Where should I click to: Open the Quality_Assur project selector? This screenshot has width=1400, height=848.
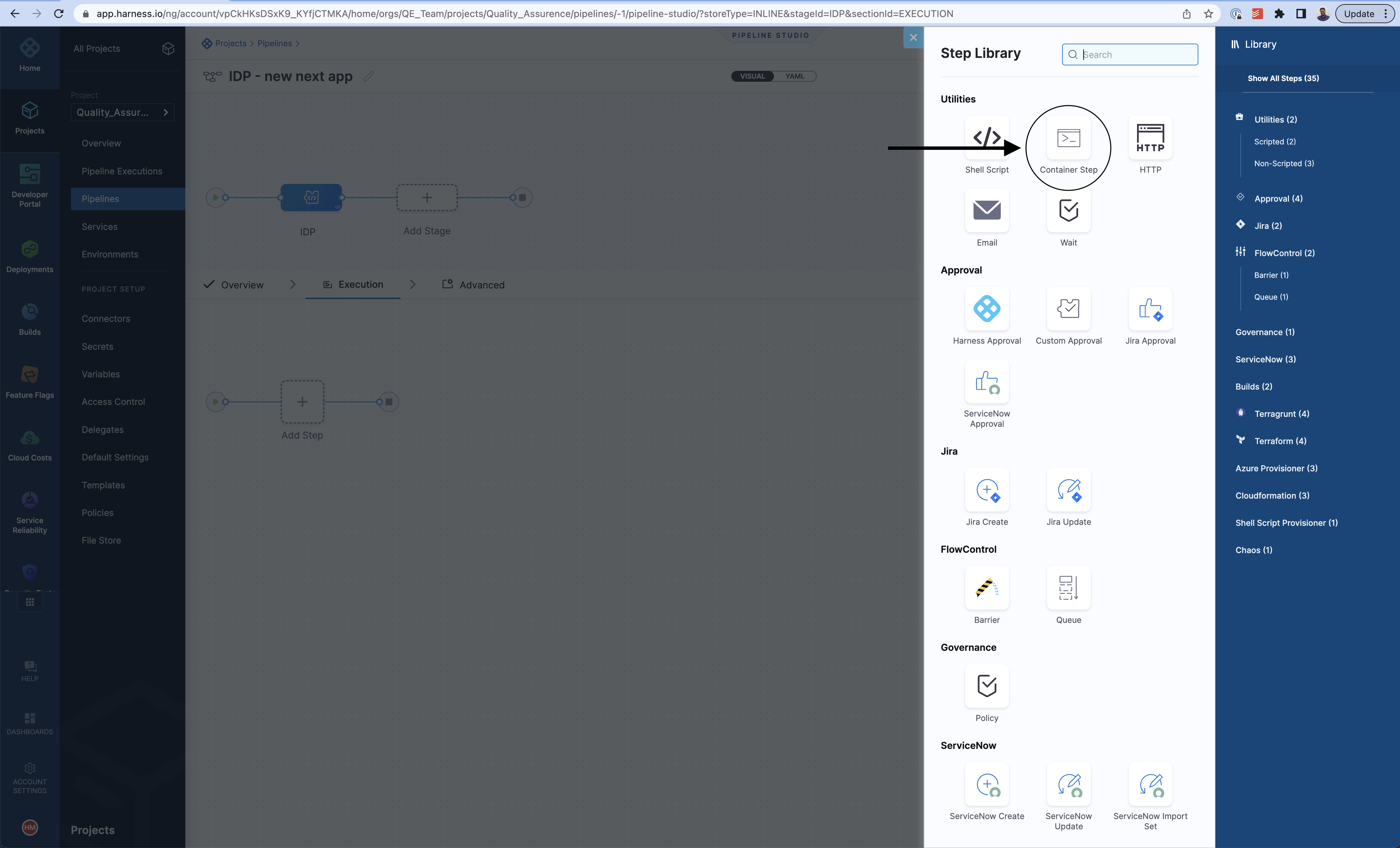(x=122, y=112)
